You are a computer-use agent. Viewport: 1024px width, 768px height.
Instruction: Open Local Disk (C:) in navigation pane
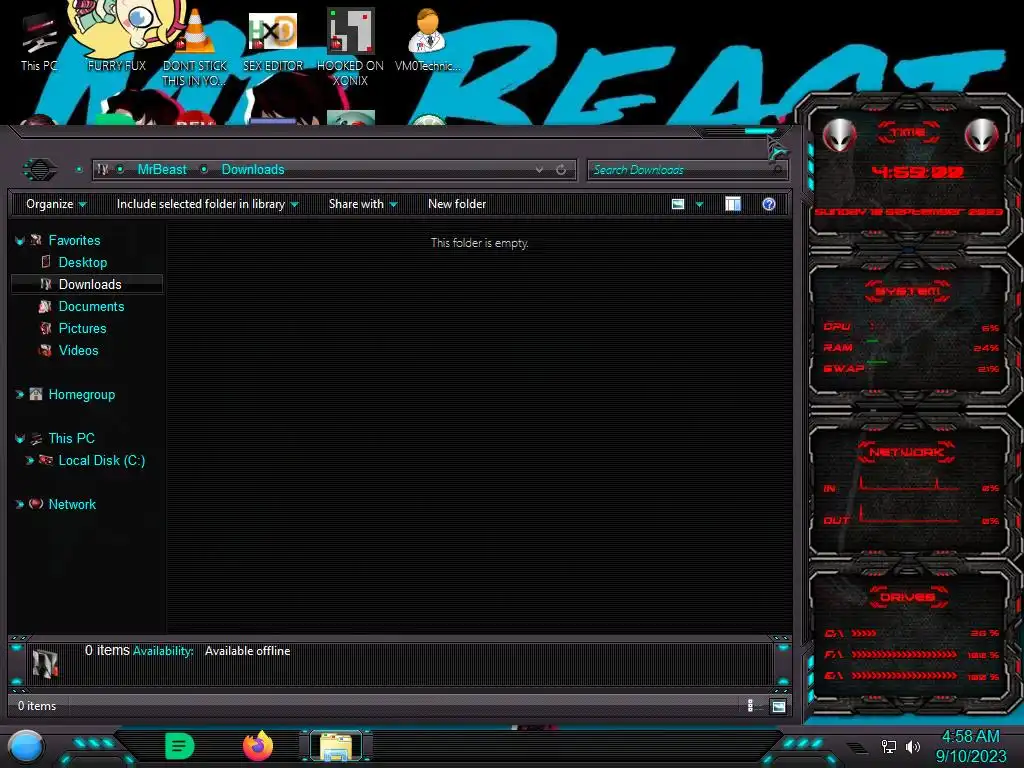click(x=102, y=460)
